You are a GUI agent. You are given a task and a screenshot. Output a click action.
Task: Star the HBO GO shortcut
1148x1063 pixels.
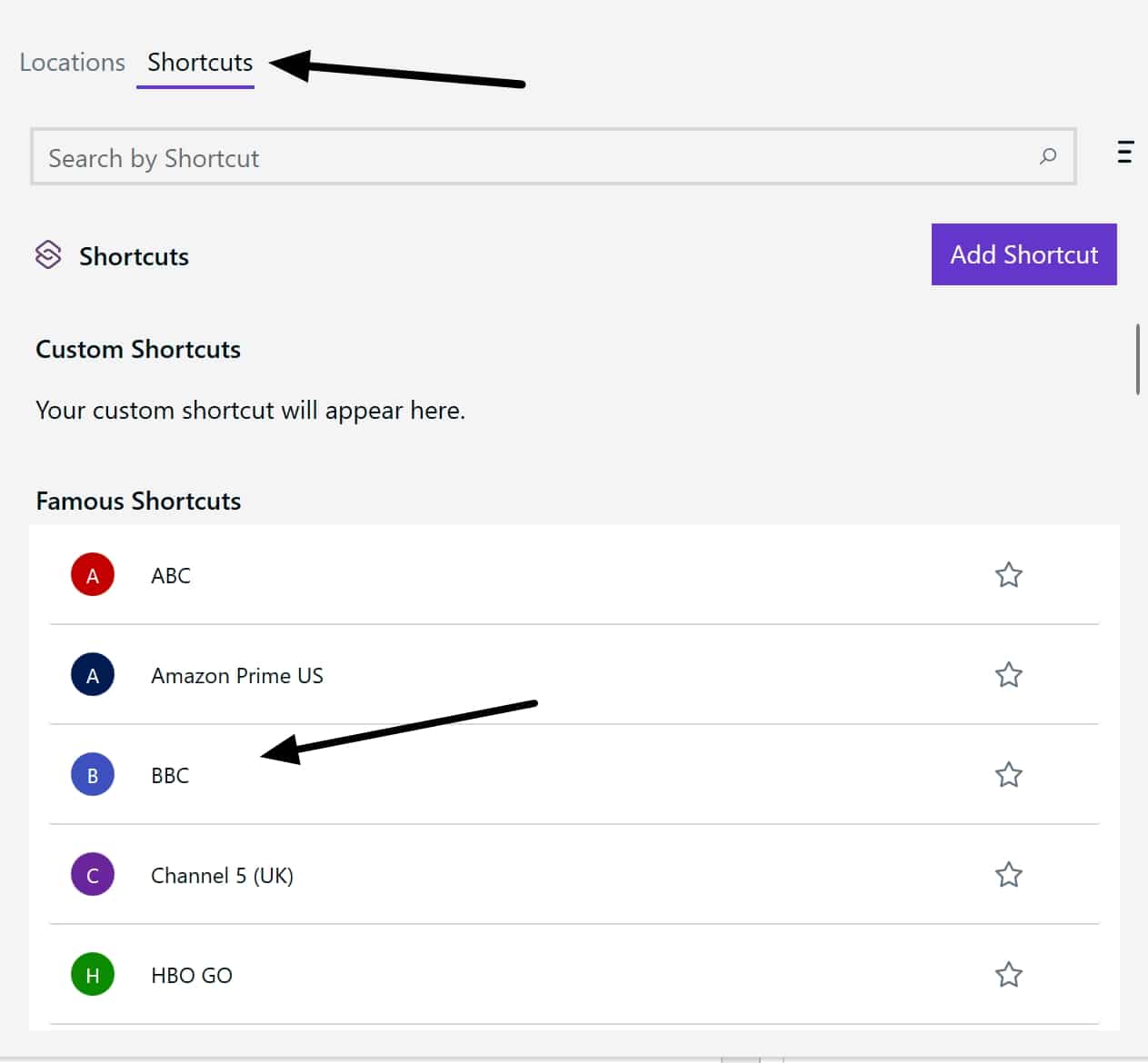click(x=1008, y=975)
